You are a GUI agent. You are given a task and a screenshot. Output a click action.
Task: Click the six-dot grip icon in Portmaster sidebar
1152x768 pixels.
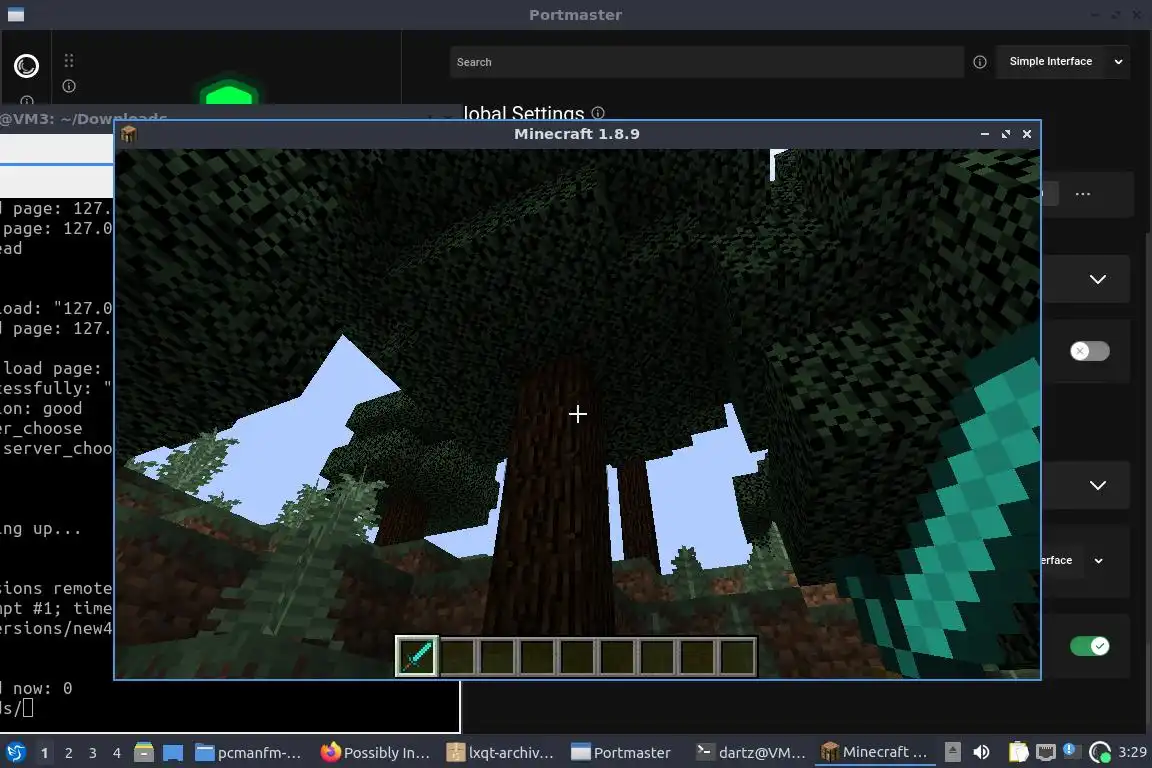69,60
